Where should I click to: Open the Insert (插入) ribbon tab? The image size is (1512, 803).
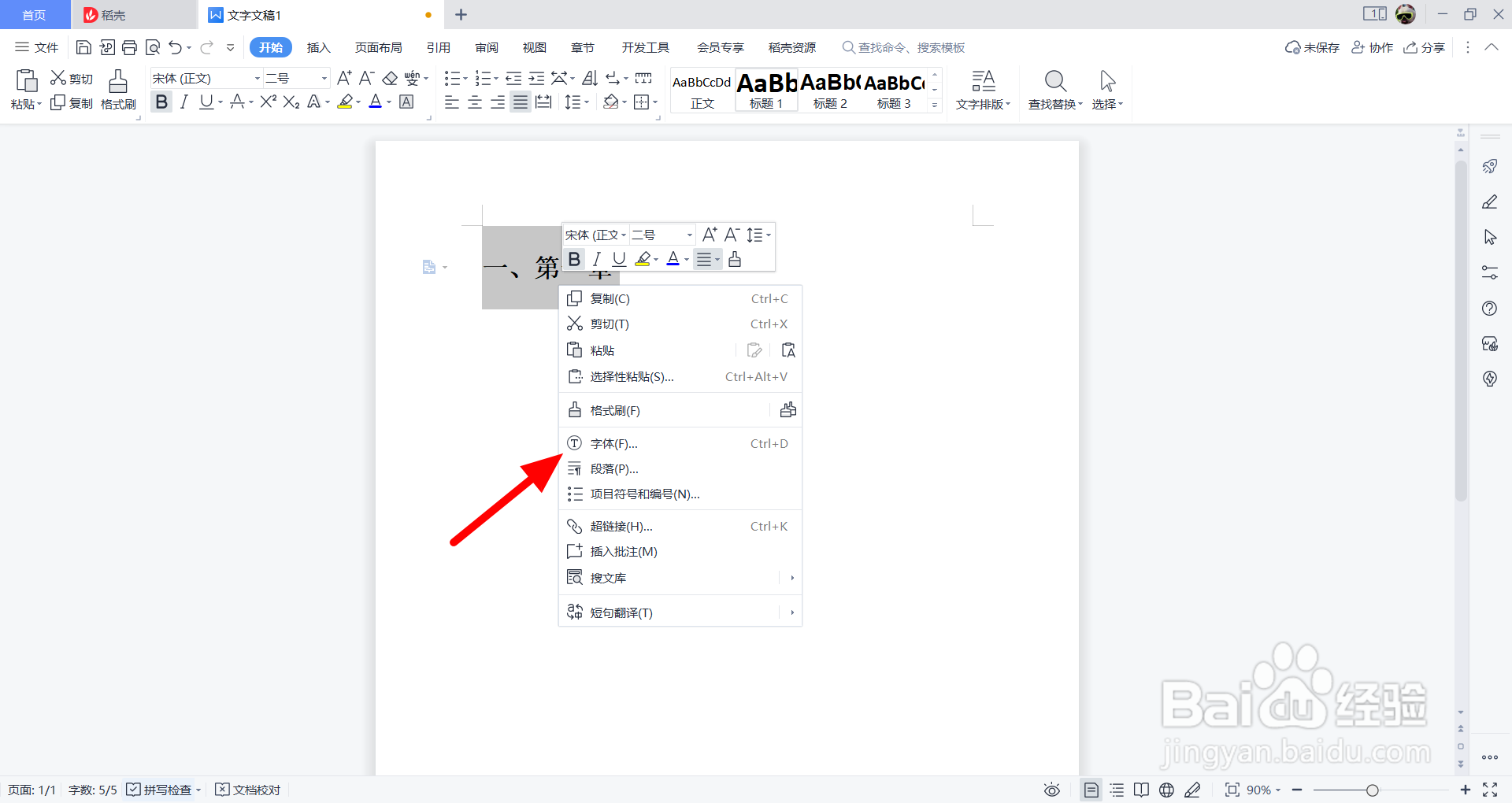[x=318, y=47]
